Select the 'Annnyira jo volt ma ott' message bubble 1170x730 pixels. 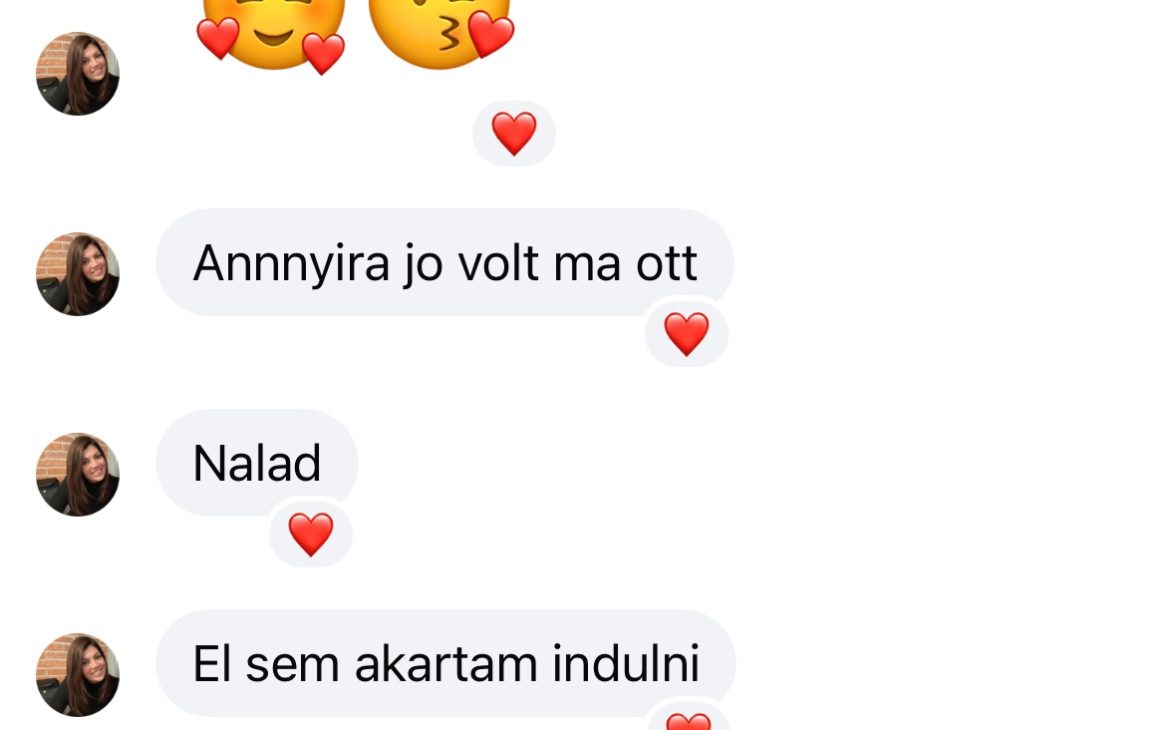tap(445, 262)
